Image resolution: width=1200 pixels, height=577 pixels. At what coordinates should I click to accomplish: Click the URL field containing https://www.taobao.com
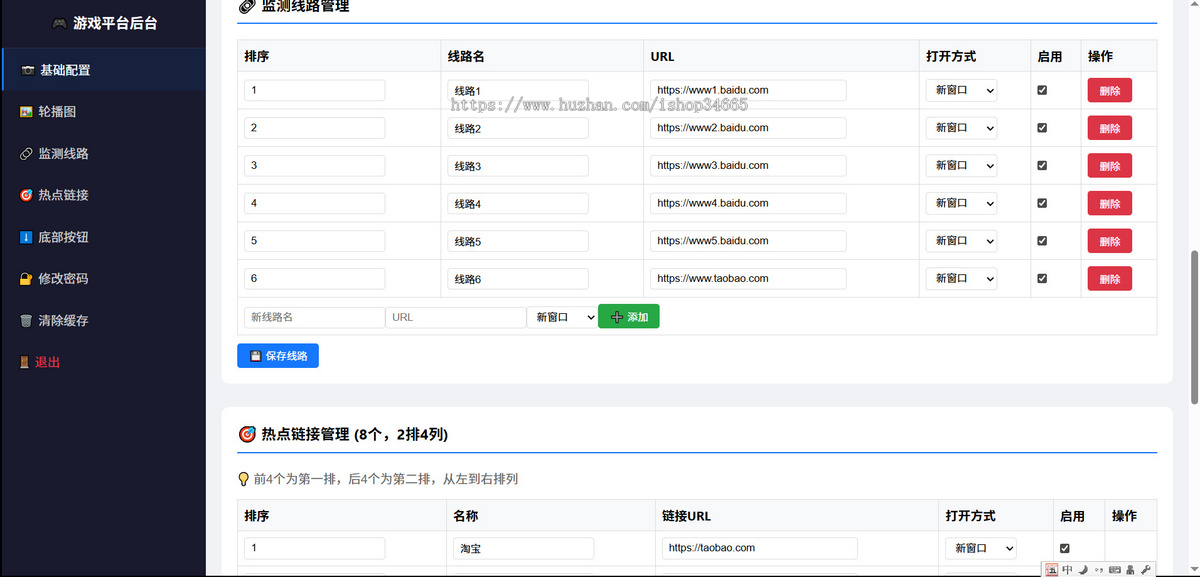click(x=748, y=278)
